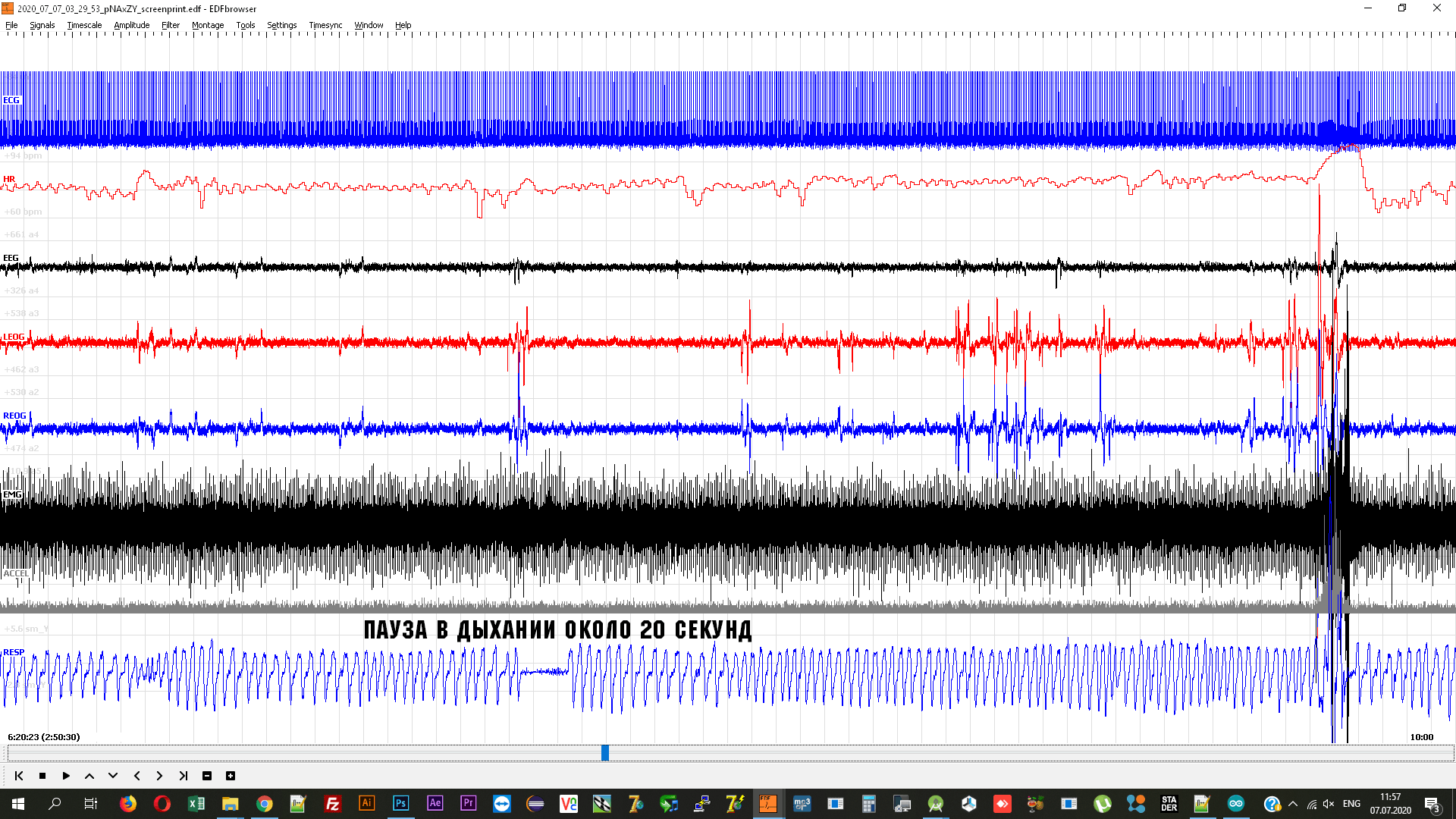1456x819 pixels.
Task: Click the 6:20:23 (2:50:30) time indicator
Action: [44, 737]
